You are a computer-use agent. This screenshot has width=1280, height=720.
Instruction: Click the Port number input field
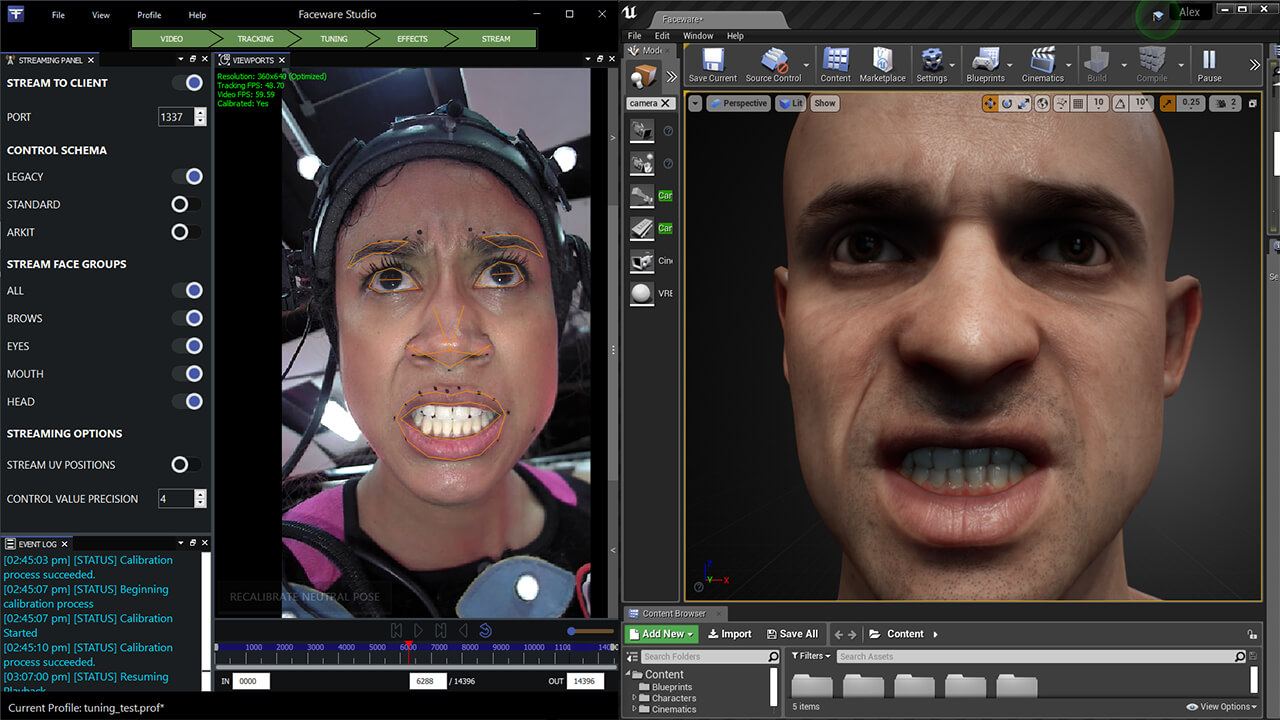(175, 117)
